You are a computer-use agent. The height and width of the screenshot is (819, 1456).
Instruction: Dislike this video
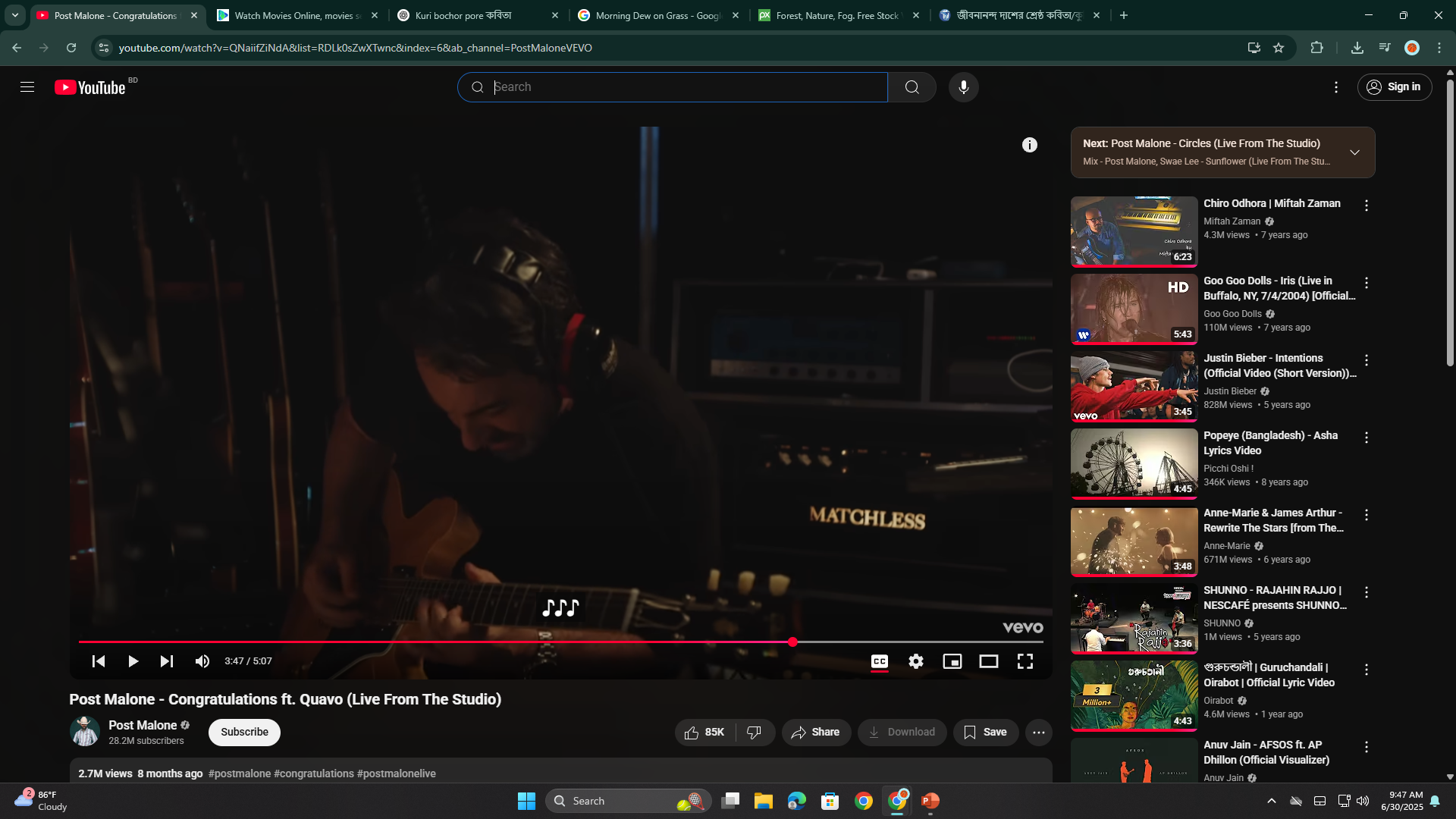(x=755, y=733)
